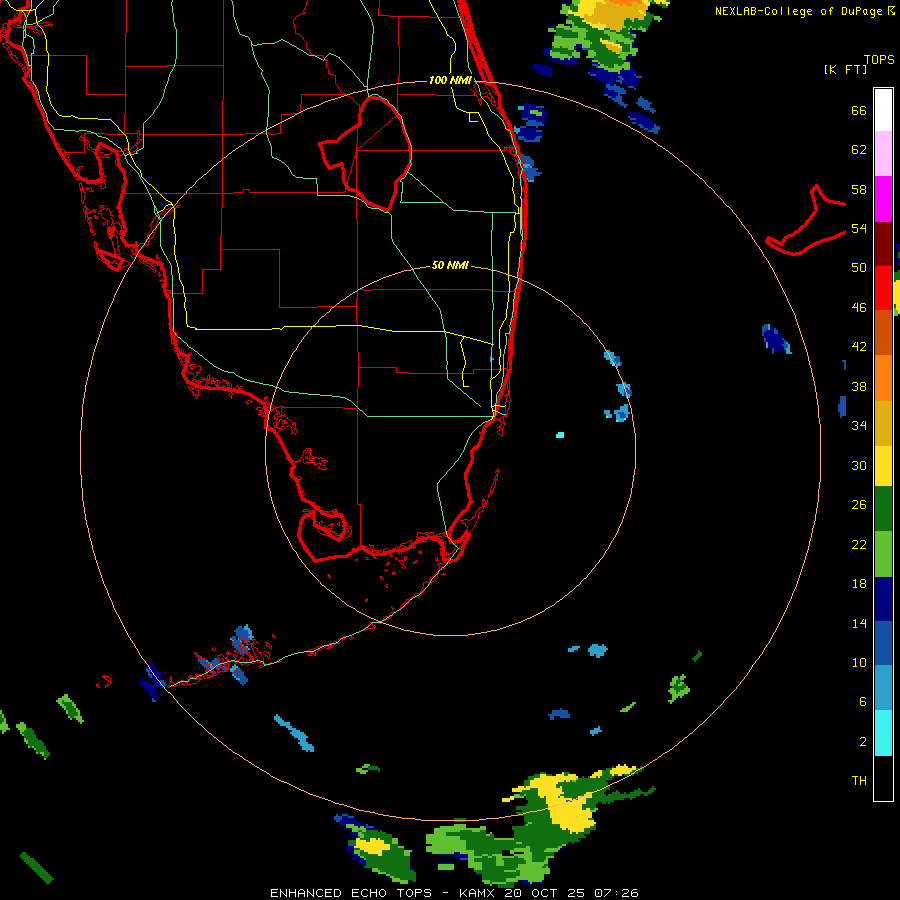Screen dimensions: 900x900
Task: Click the "2" legend value
Action: click(863, 742)
